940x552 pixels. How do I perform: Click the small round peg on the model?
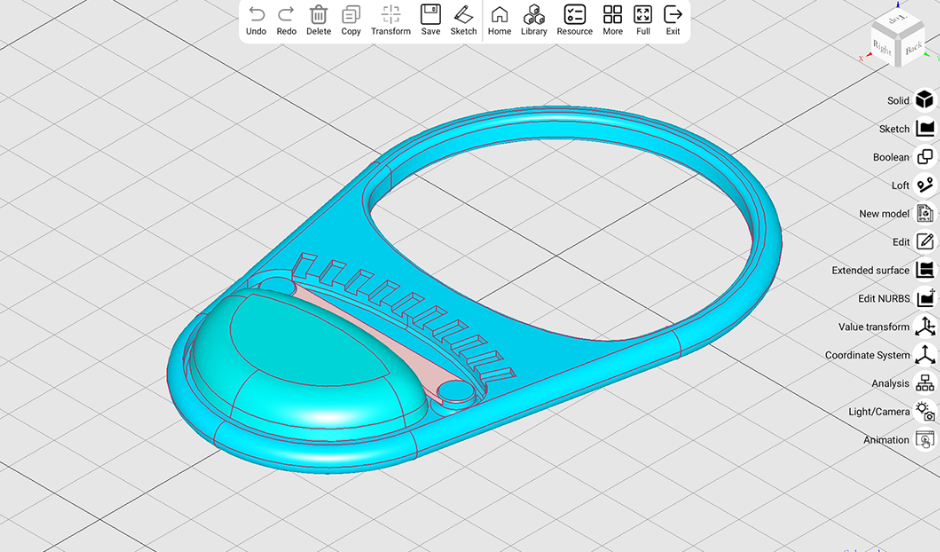(456, 392)
